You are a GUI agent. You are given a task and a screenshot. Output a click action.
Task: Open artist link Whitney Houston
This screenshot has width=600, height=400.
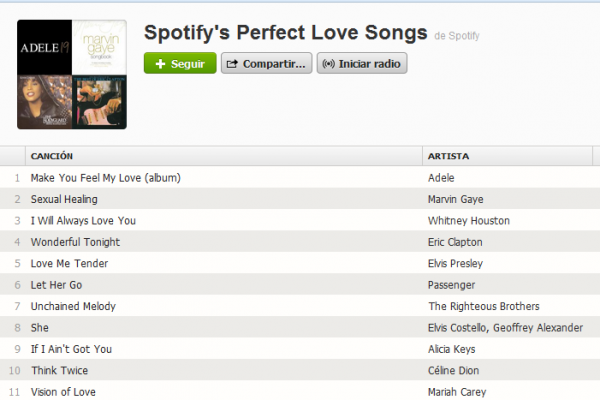pos(468,221)
